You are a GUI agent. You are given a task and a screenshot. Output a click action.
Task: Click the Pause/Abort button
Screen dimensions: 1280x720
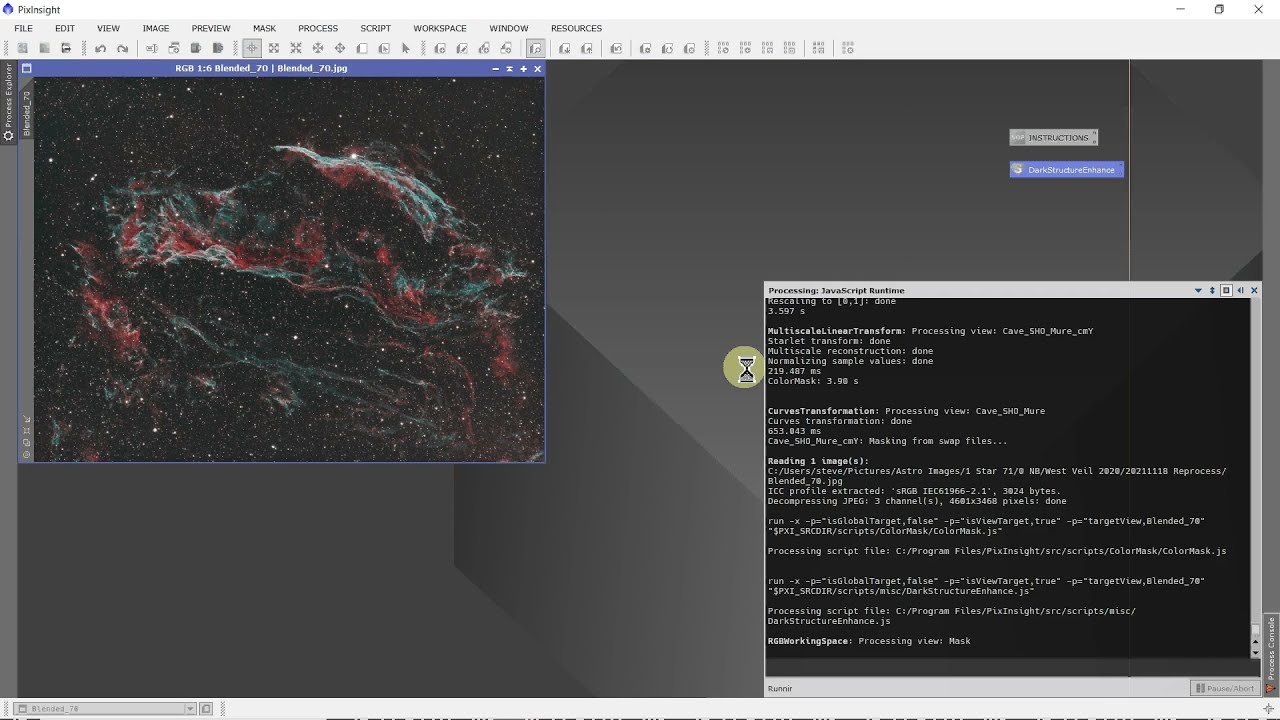[1225, 688]
